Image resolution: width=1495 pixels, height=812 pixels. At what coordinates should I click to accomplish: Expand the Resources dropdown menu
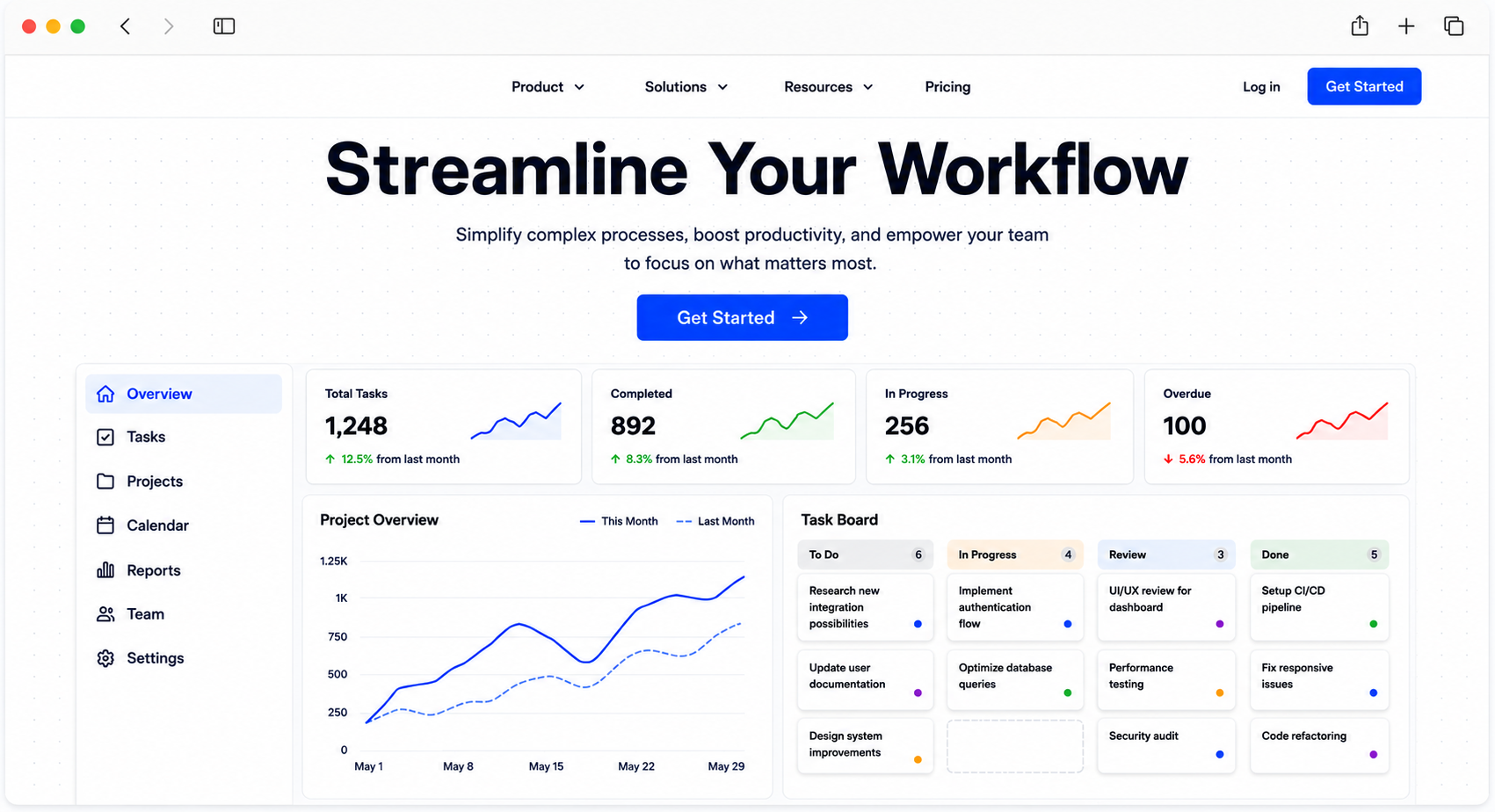[829, 86]
